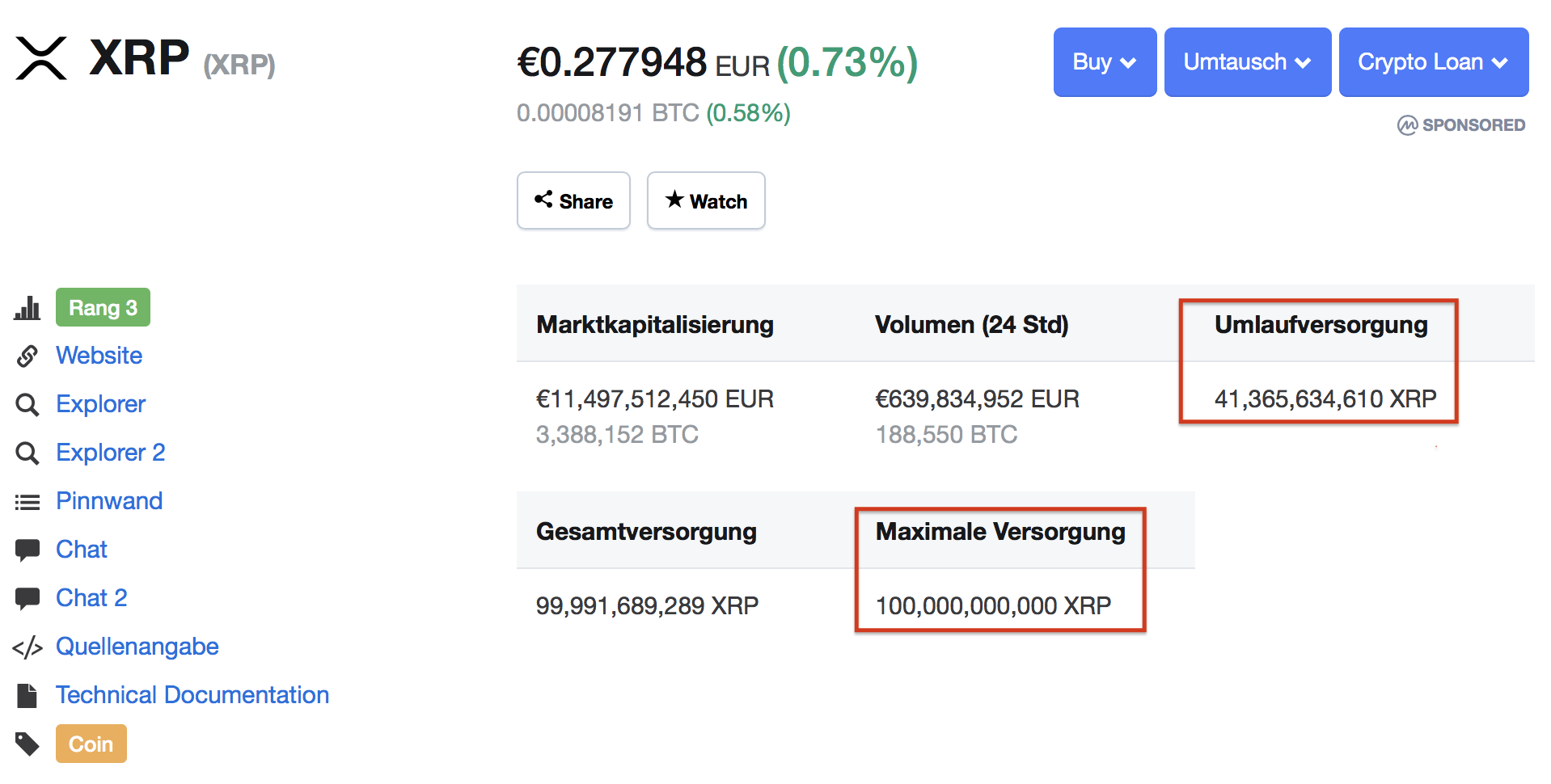Click the magnifier icon beside Explorer 2
The height and width of the screenshot is (784, 1551).
[27, 453]
